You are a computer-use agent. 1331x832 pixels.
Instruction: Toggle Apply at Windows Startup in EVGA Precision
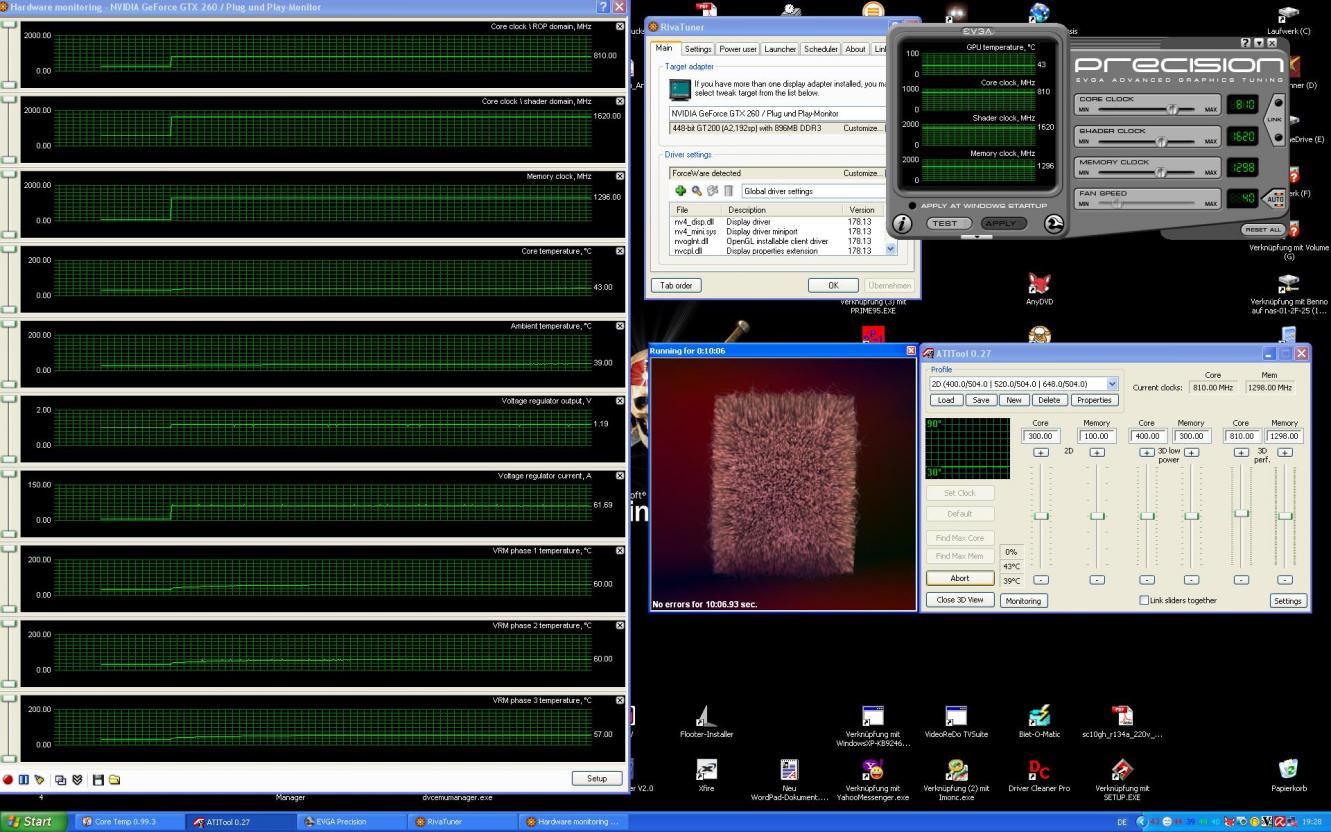[912, 206]
